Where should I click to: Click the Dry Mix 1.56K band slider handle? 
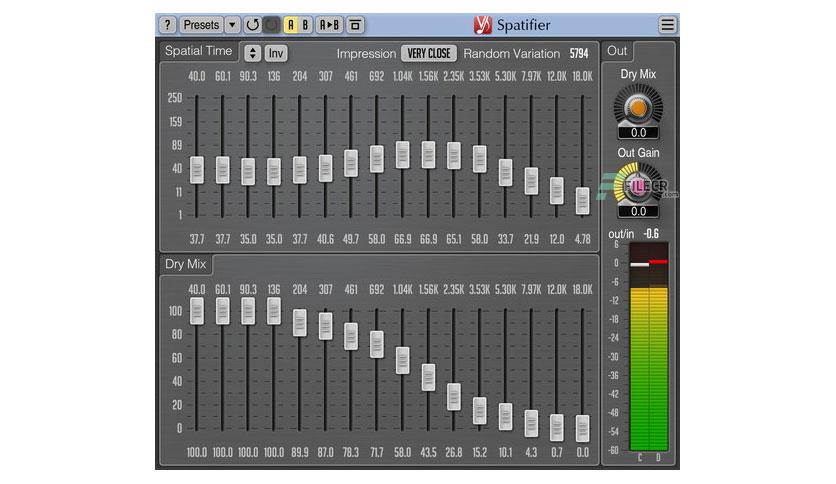pyautogui.click(x=428, y=377)
